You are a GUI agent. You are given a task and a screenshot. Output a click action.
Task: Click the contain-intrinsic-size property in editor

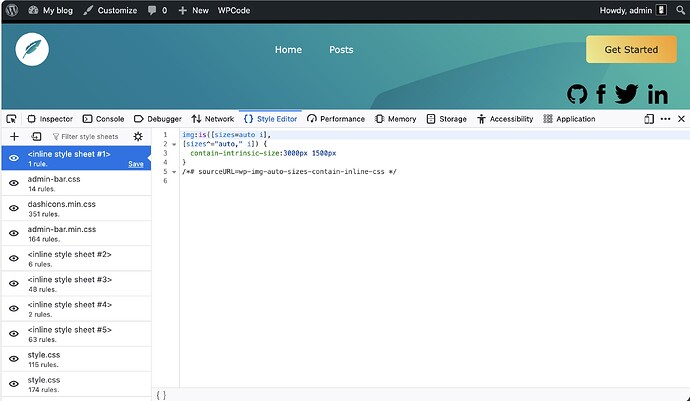point(235,153)
